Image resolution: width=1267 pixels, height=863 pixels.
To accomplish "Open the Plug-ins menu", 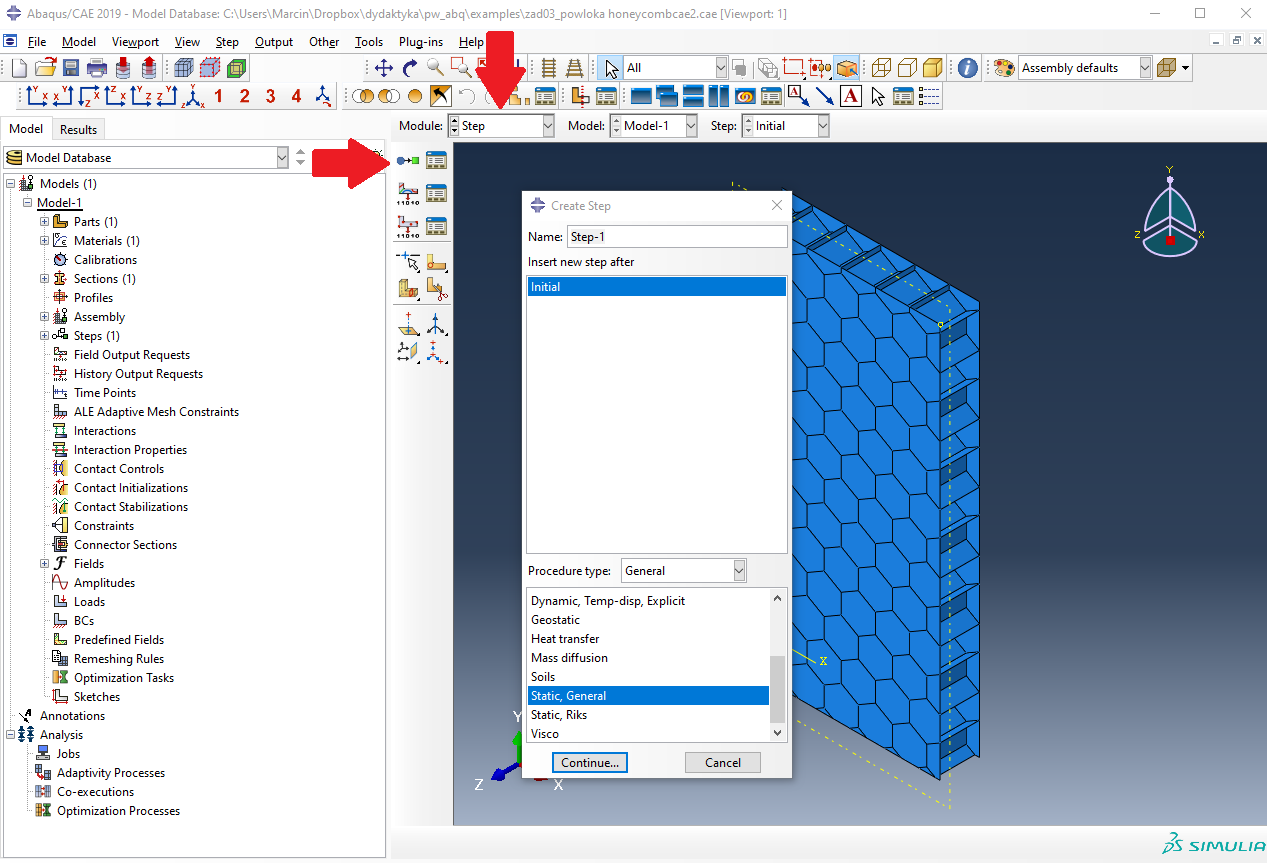I will point(420,42).
